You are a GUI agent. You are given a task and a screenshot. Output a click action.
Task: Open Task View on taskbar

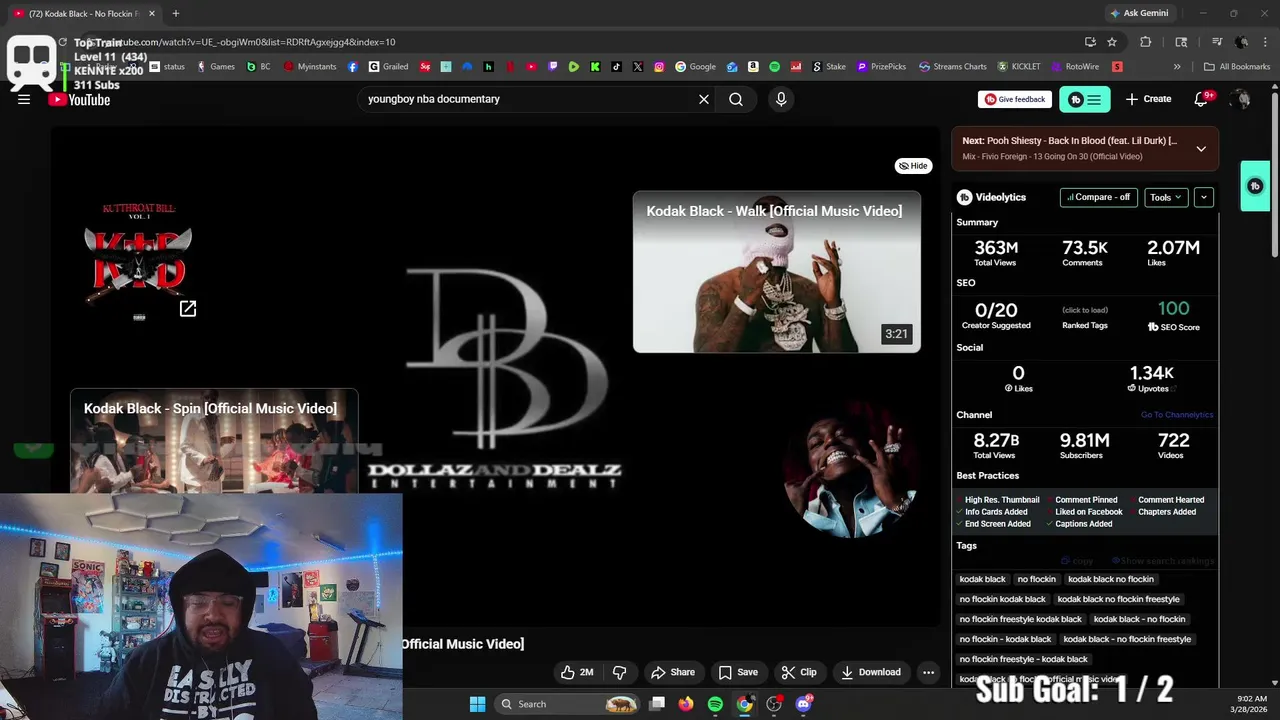(657, 704)
